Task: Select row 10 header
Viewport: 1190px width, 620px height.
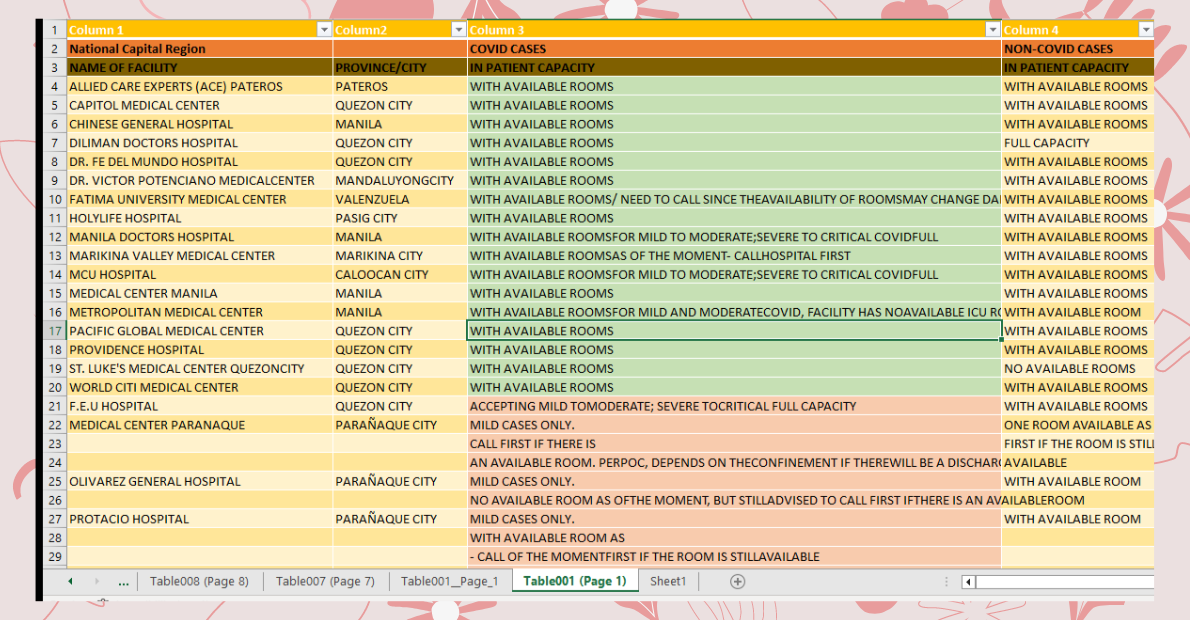Action: (x=55, y=199)
